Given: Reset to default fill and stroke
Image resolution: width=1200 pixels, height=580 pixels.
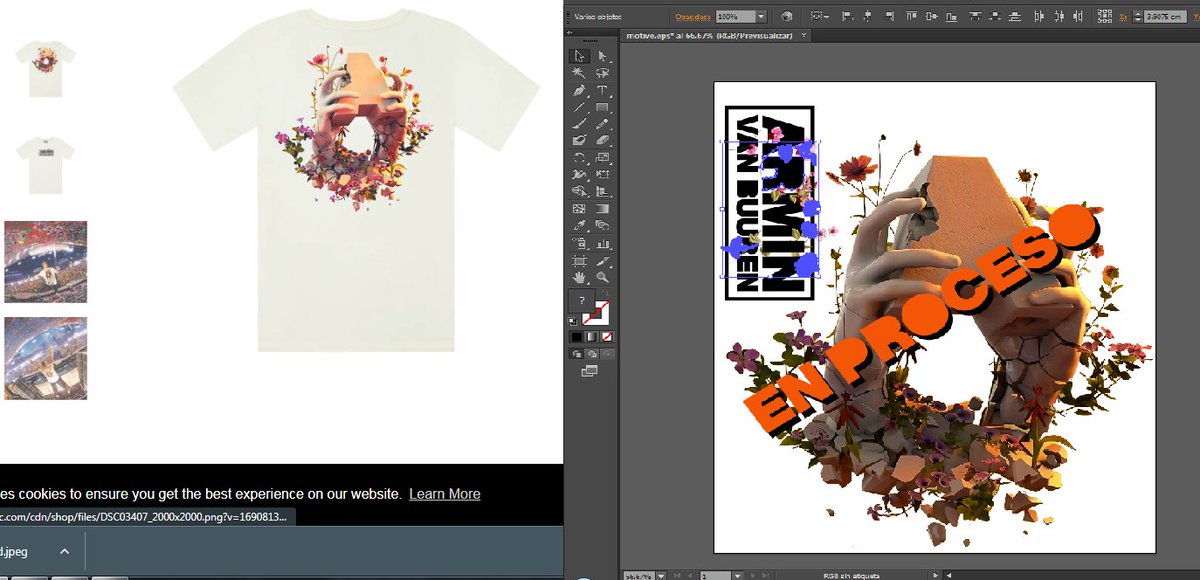Looking at the screenshot, I should 574,320.
